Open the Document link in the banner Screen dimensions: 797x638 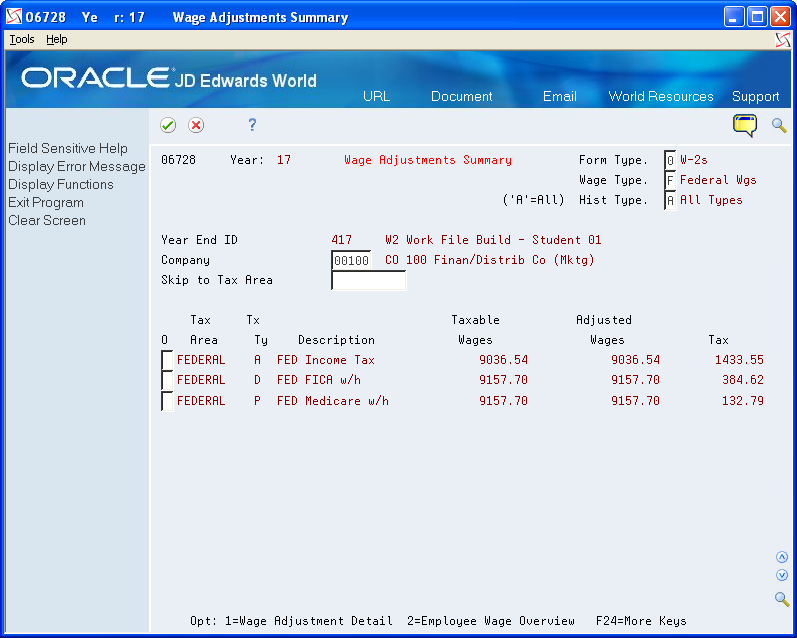pos(462,96)
